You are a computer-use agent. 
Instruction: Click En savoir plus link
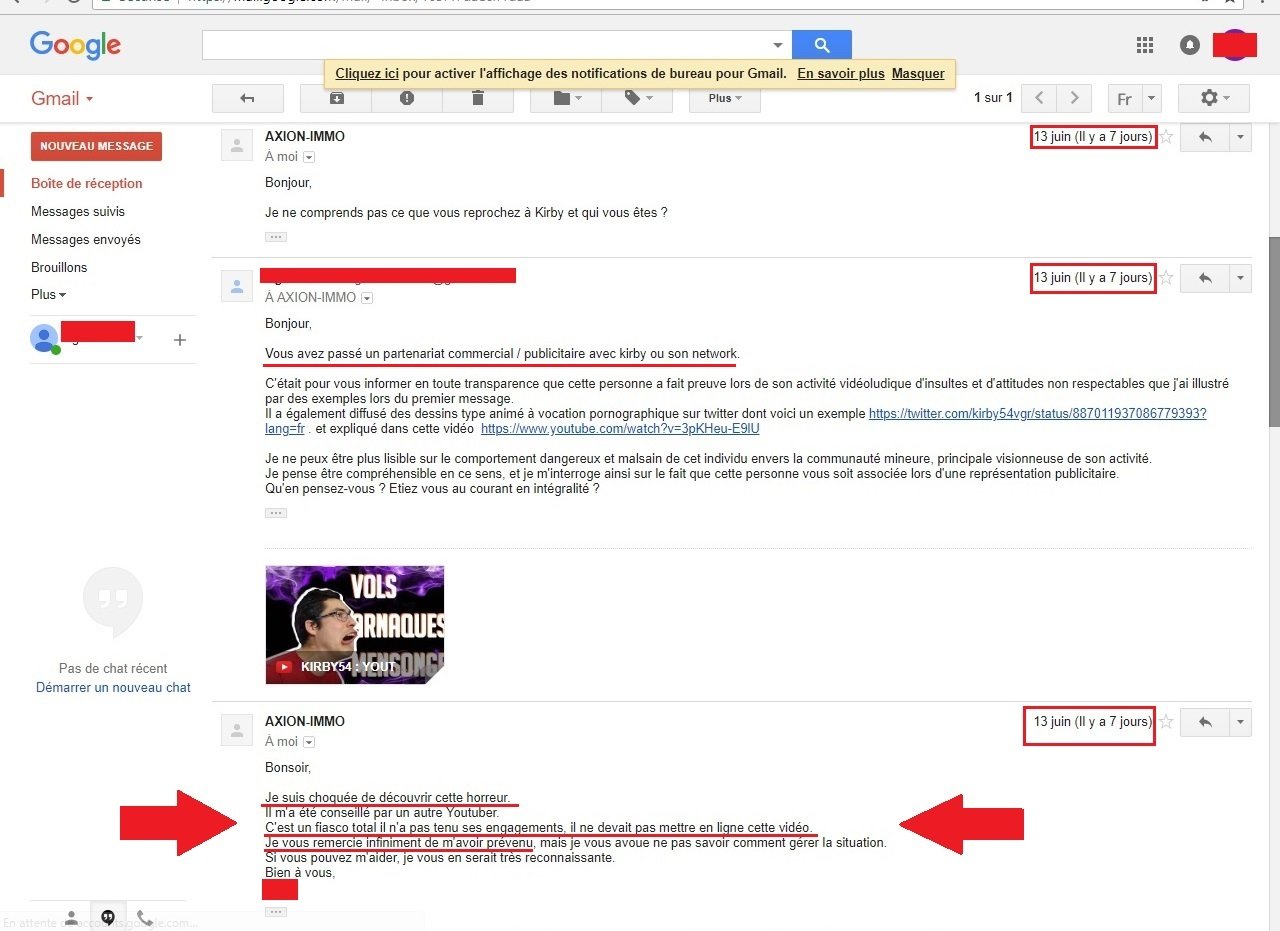[841, 73]
